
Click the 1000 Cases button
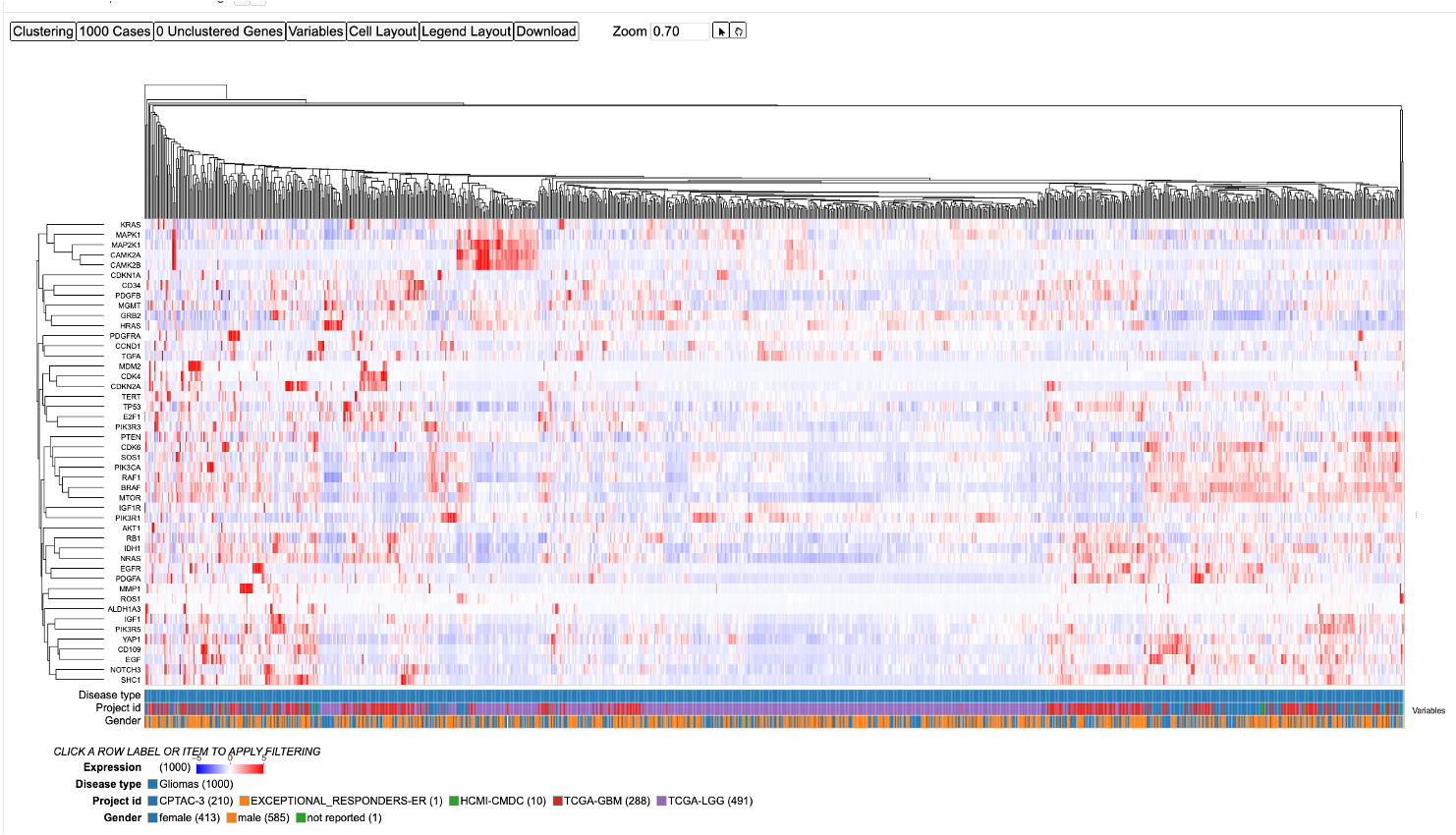(115, 31)
